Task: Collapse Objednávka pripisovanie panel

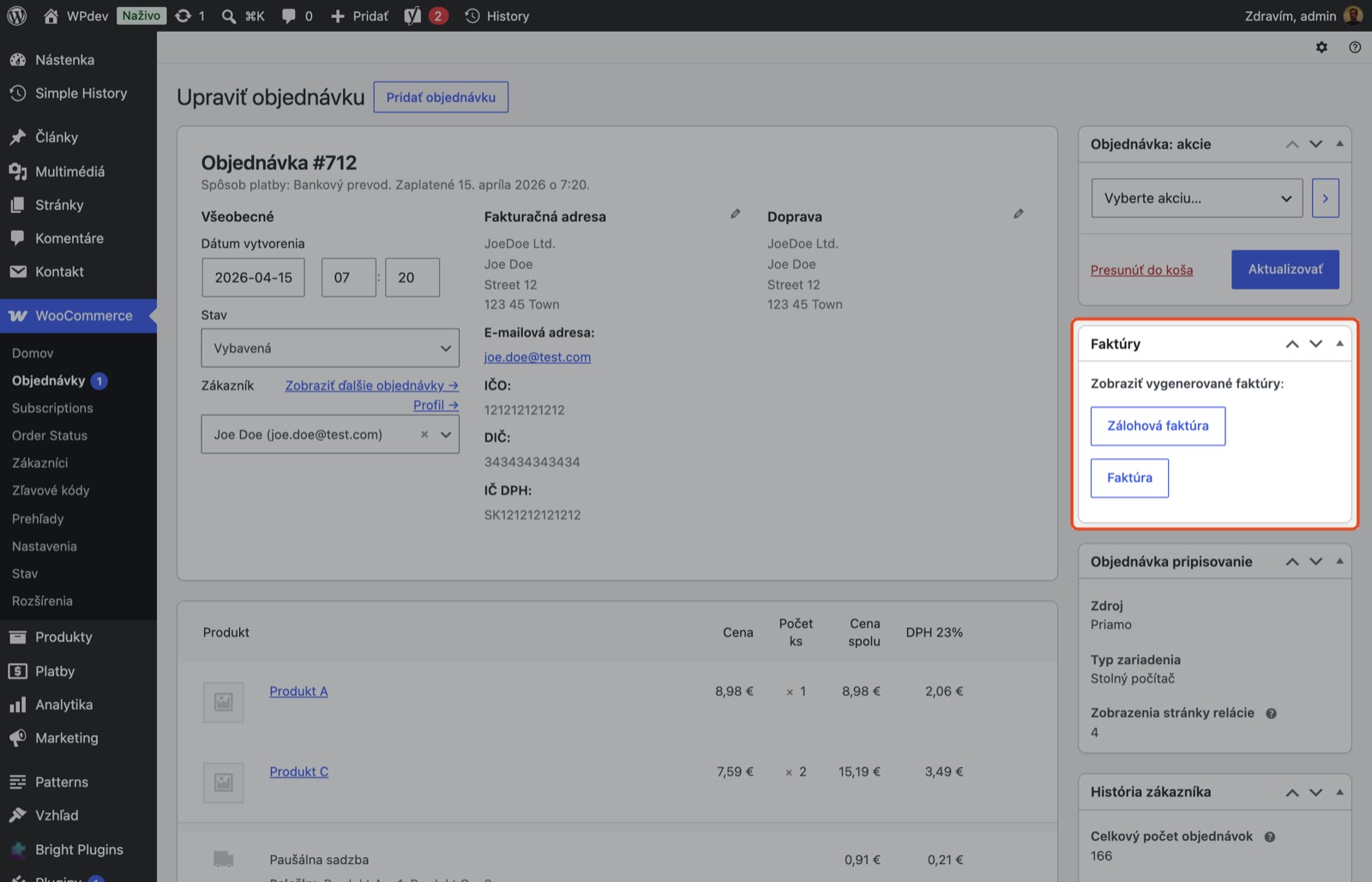Action: pyautogui.click(x=1339, y=561)
